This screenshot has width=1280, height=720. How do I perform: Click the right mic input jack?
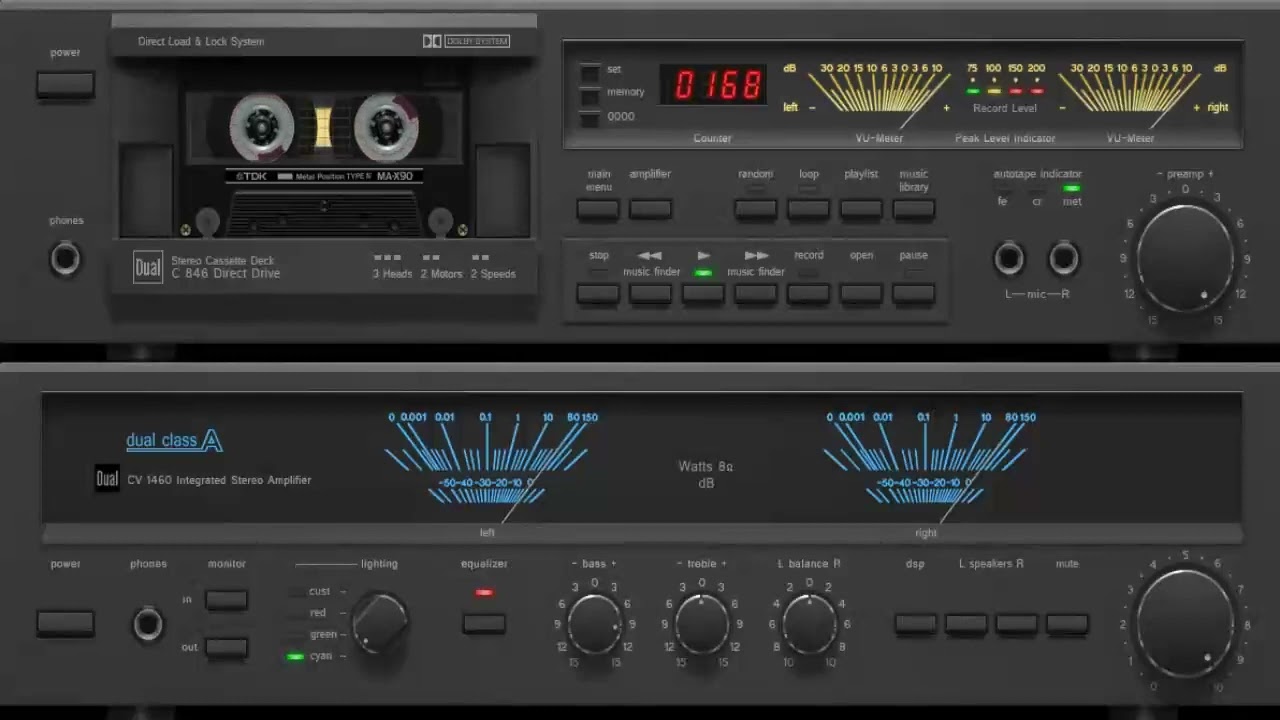(x=1063, y=259)
